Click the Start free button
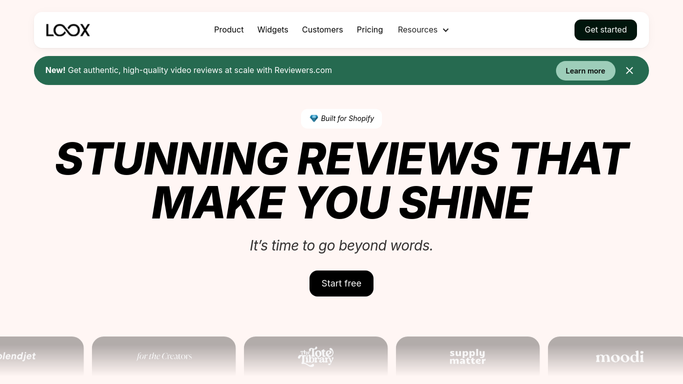Image resolution: width=683 pixels, height=384 pixels. point(342,283)
